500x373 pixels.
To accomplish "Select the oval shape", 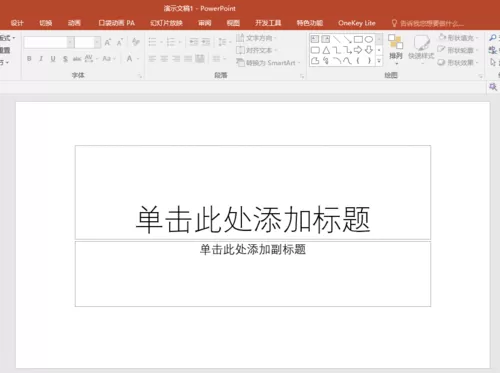I will (x=369, y=40).
